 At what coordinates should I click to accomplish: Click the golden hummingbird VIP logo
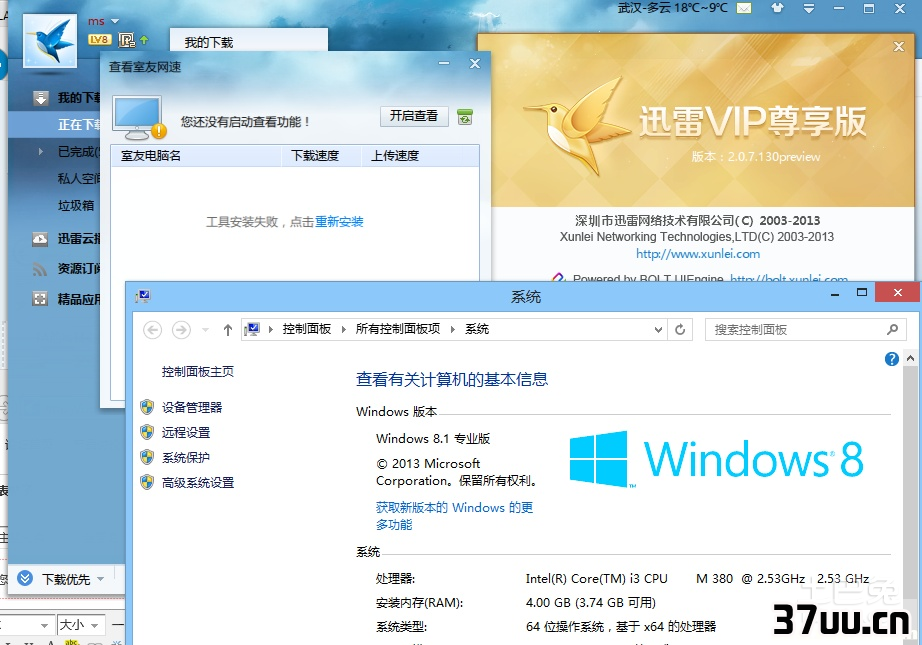click(576, 126)
